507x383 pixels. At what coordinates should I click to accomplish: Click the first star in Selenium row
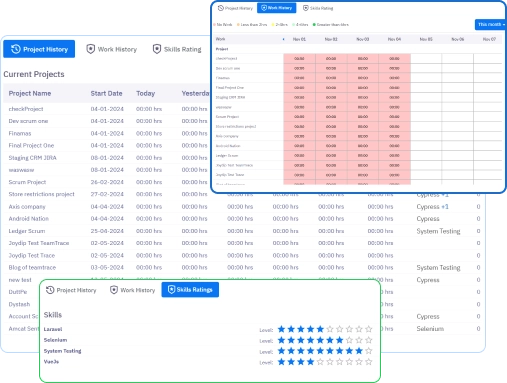(x=281, y=340)
